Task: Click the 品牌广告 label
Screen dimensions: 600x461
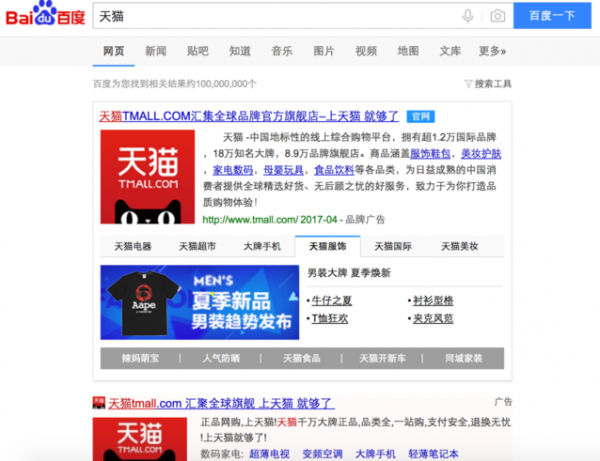Action: click(365, 220)
